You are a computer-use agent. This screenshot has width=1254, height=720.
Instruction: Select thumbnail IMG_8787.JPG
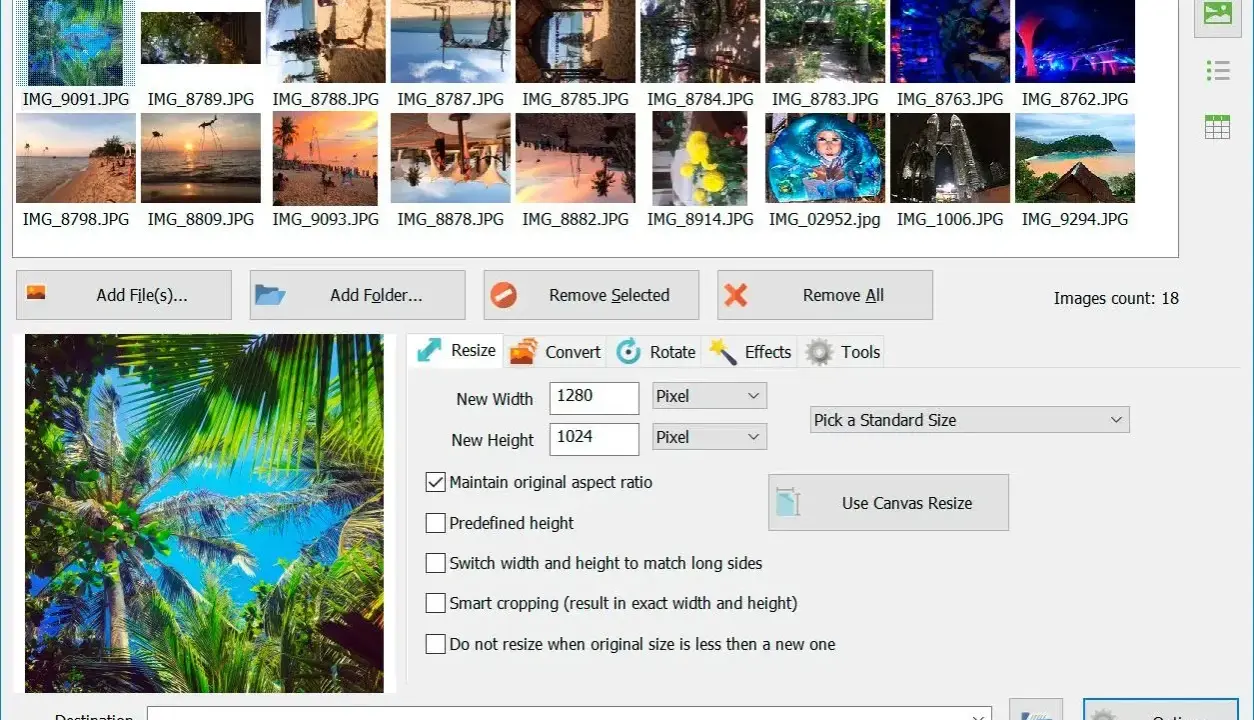451,41
